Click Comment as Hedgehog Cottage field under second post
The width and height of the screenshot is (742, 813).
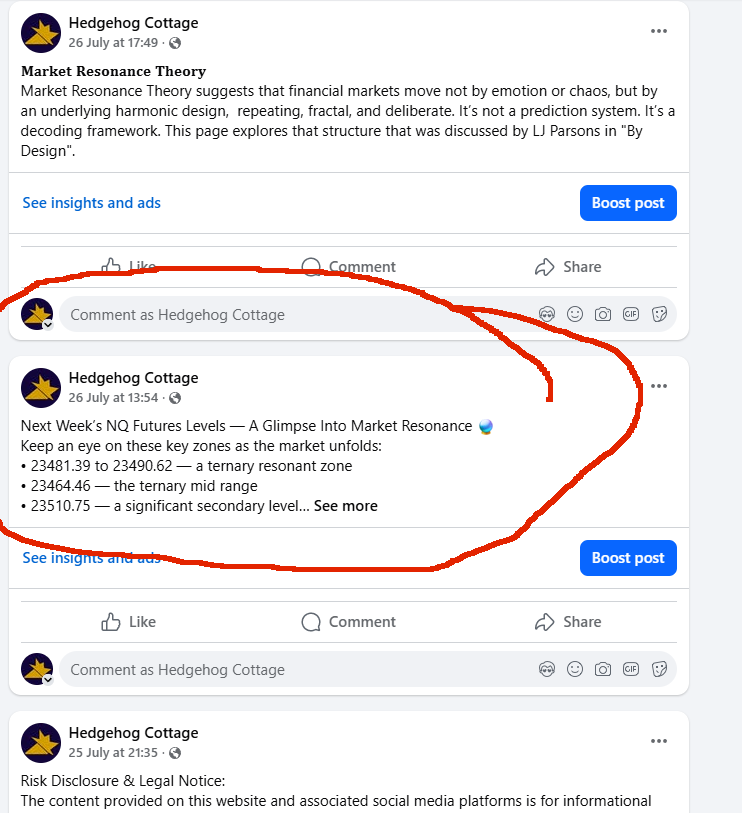point(298,669)
